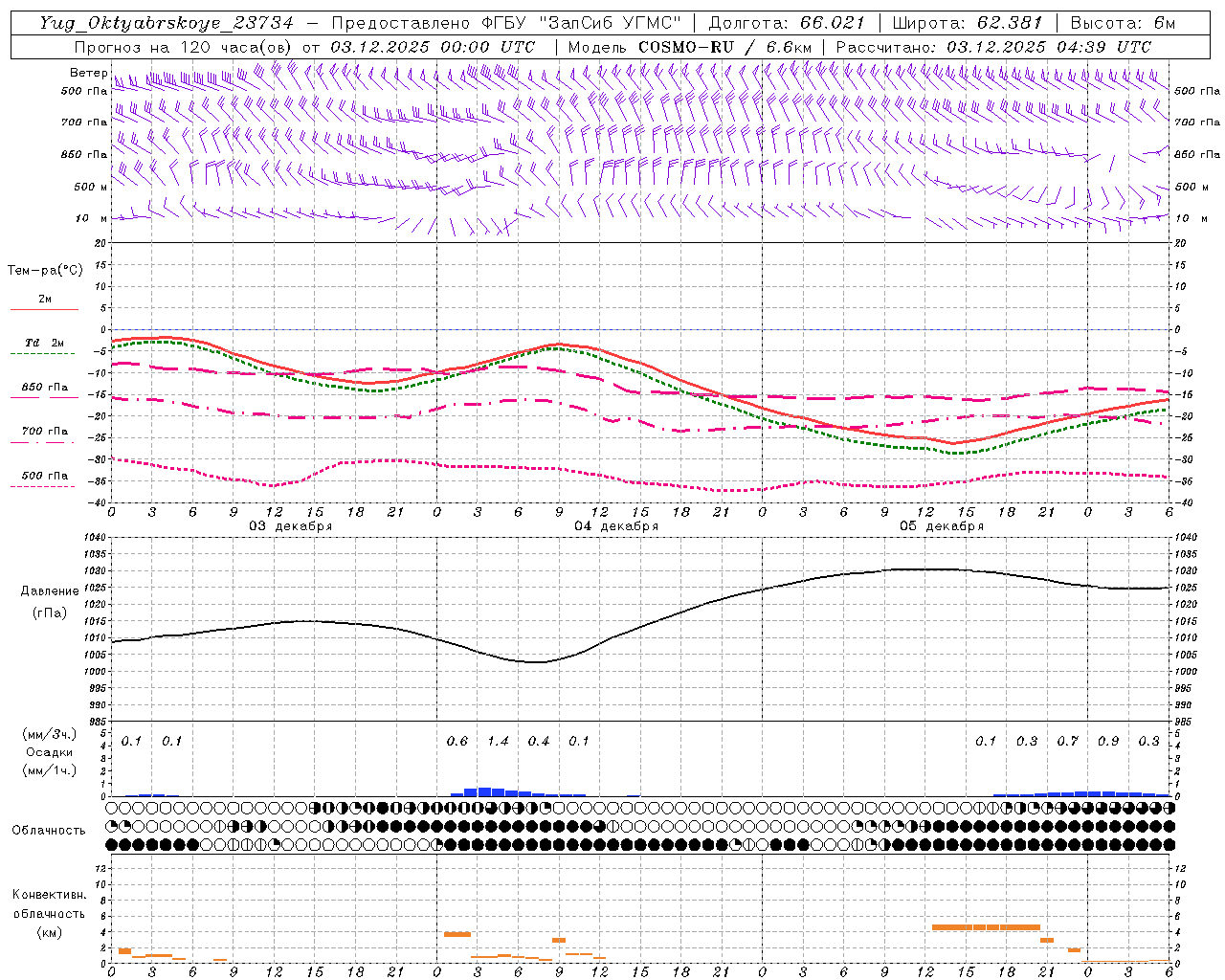Viewport: 1225px width, 980px height.
Task: Click the Давление pressure panel label
Action: tap(50, 591)
